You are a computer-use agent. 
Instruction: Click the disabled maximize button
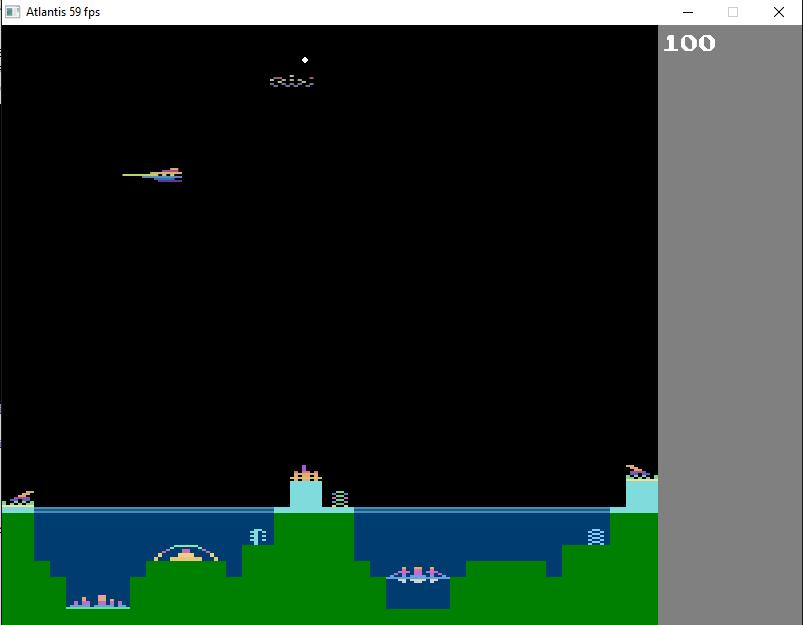click(733, 12)
